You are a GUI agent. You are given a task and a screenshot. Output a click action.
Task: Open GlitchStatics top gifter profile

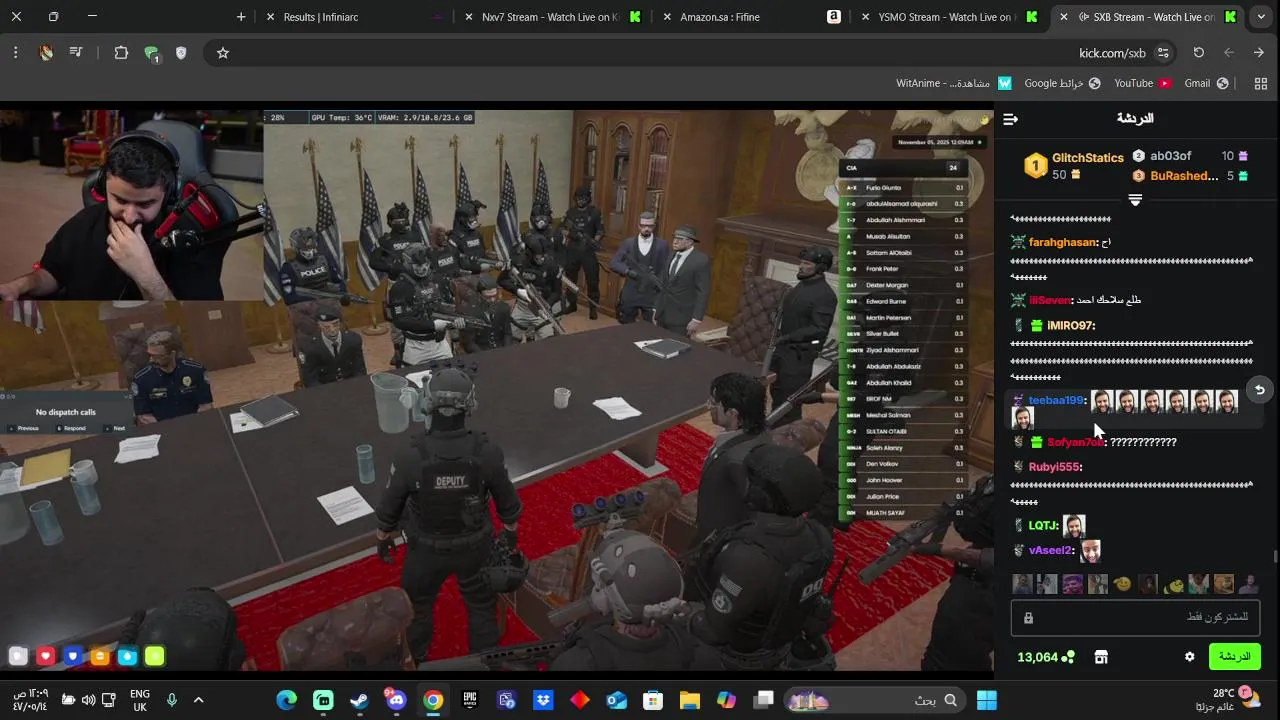(1073, 166)
